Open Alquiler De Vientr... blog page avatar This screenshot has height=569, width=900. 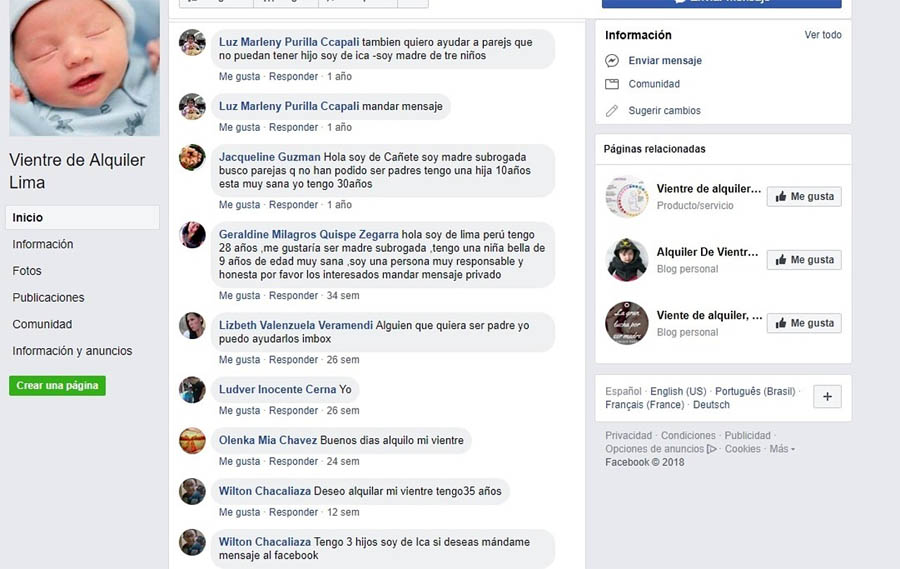pyautogui.click(x=627, y=260)
